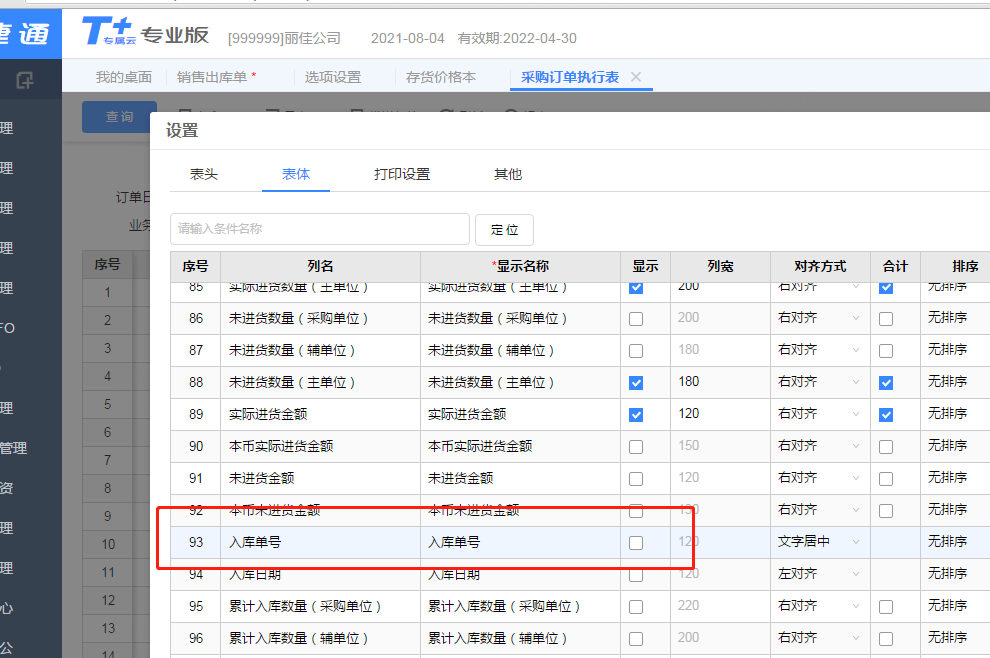990x658 pixels.
Task: Open alignment dropdown for 未进货金额
Action: tap(820, 478)
